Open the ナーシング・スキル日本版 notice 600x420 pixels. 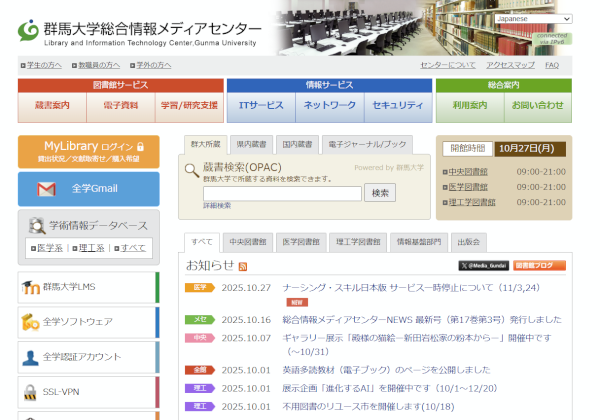tap(411, 288)
